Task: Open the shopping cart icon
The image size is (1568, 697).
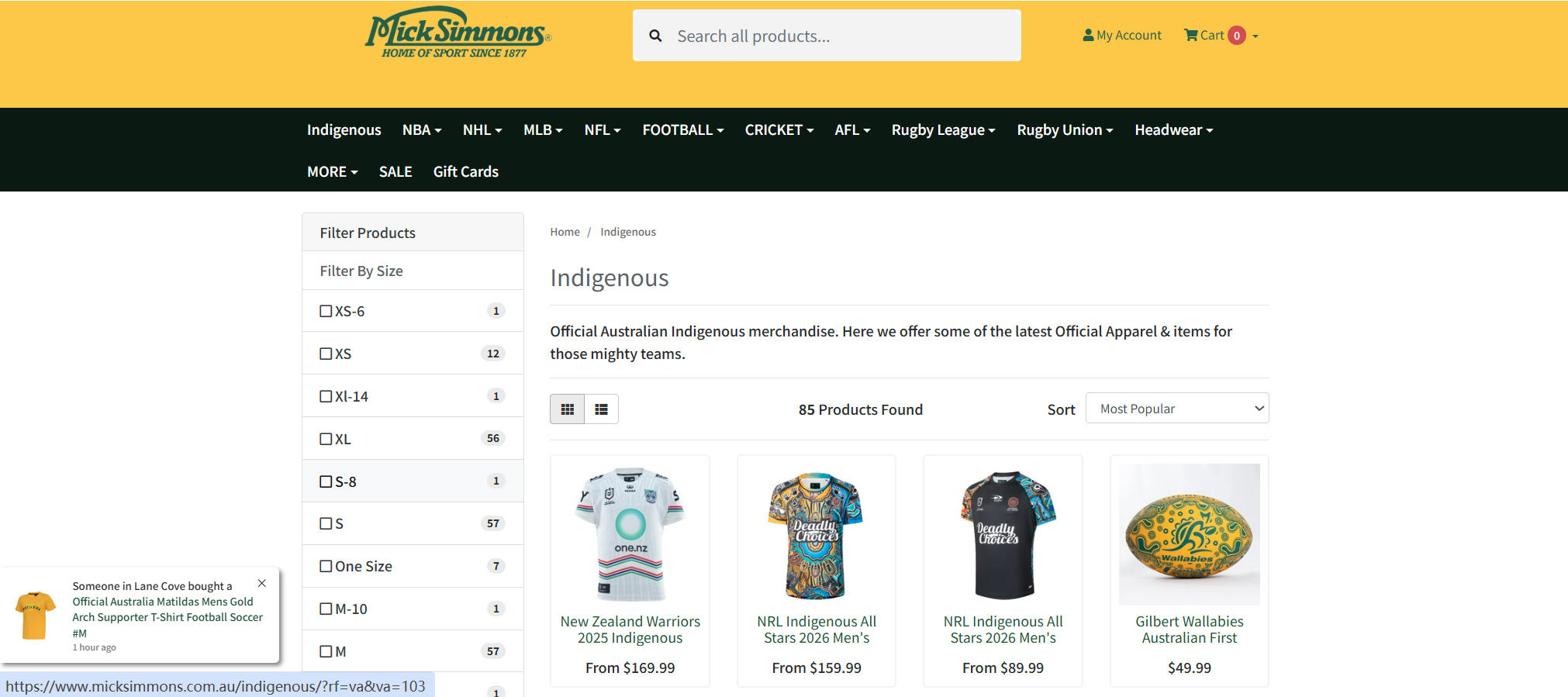Action: (1190, 35)
